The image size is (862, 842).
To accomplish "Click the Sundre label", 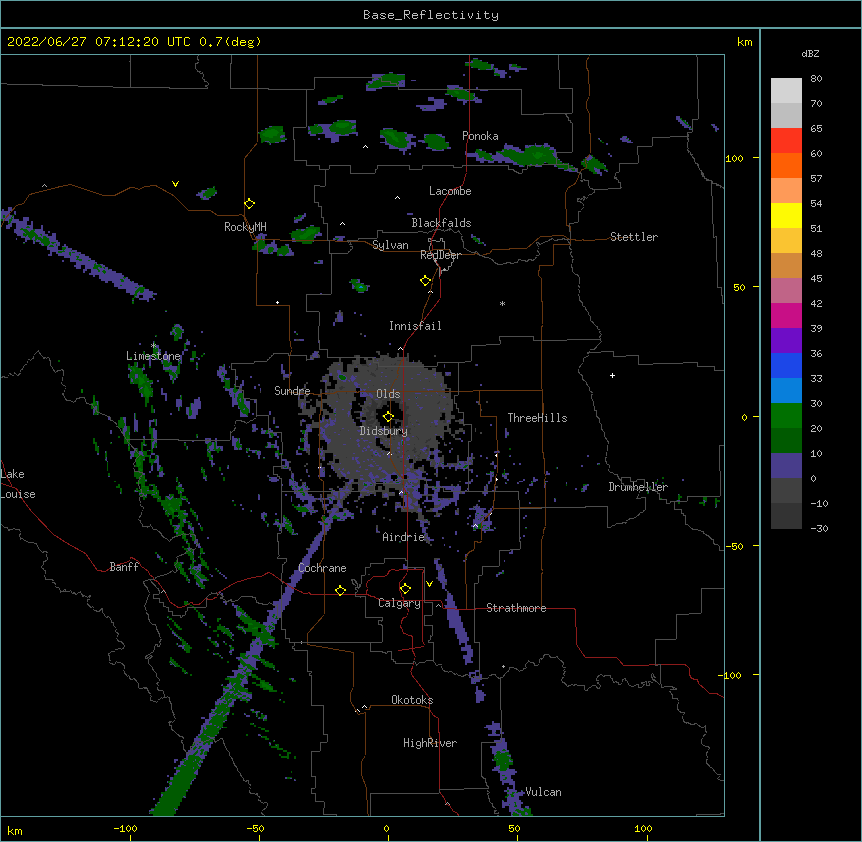I will click(x=292, y=391).
